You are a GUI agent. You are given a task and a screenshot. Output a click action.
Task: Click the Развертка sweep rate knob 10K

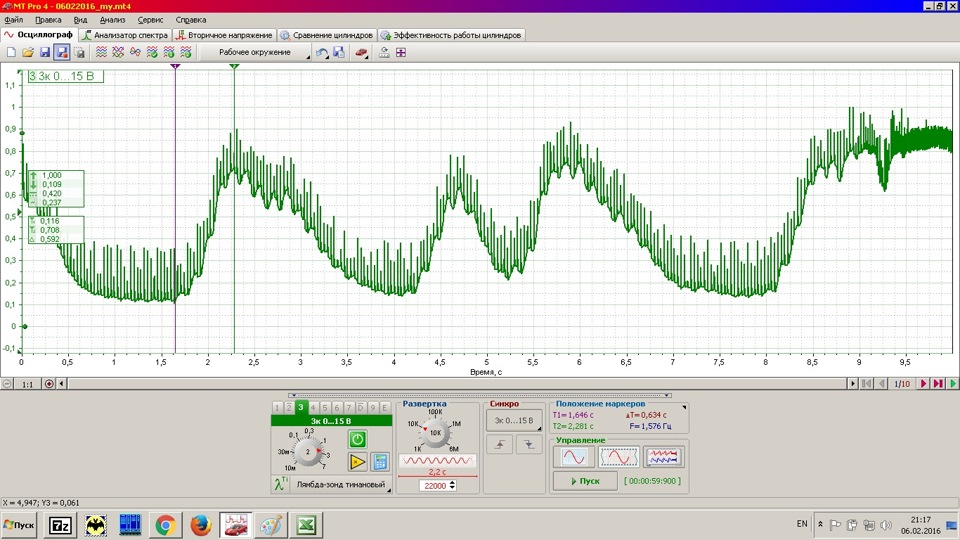tap(435, 433)
